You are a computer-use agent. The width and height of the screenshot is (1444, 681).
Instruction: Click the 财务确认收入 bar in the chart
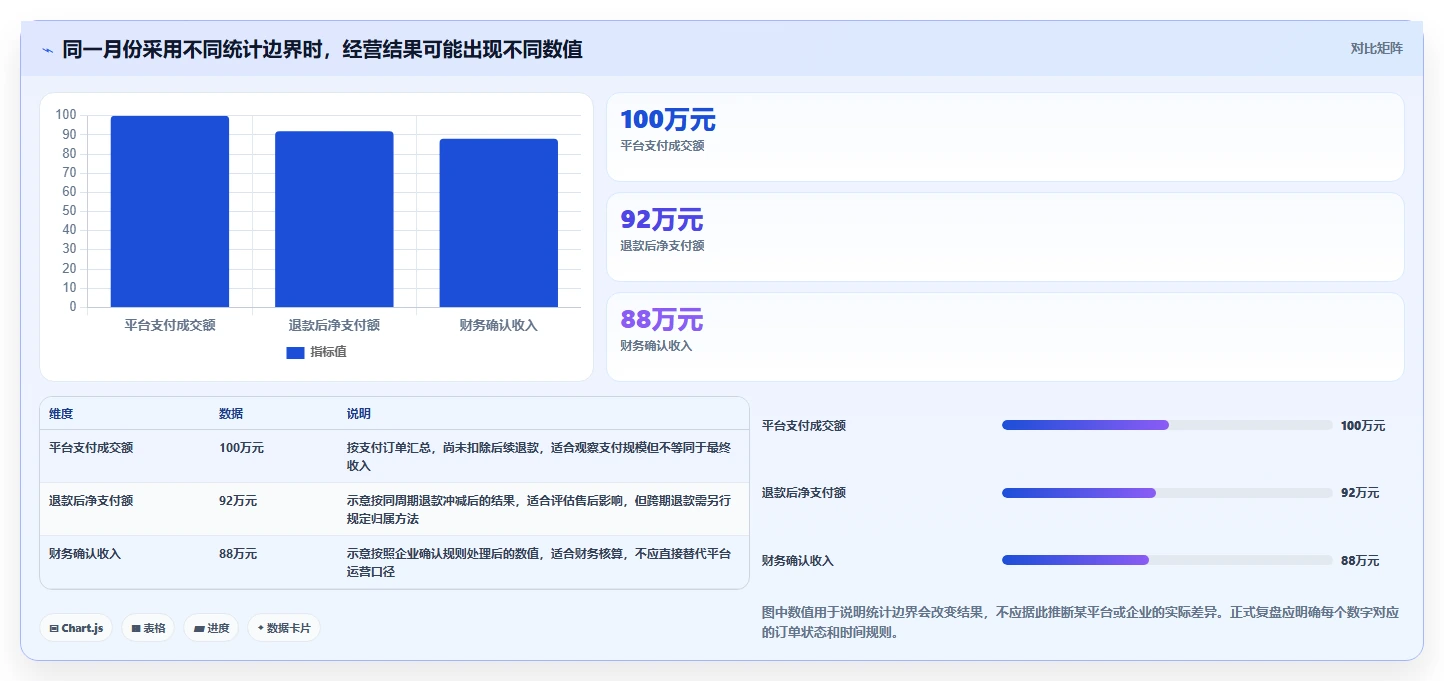(x=499, y=223)
